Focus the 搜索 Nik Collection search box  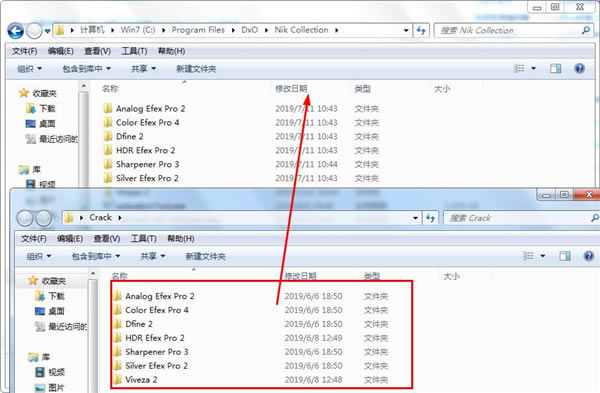pos(514,30)
